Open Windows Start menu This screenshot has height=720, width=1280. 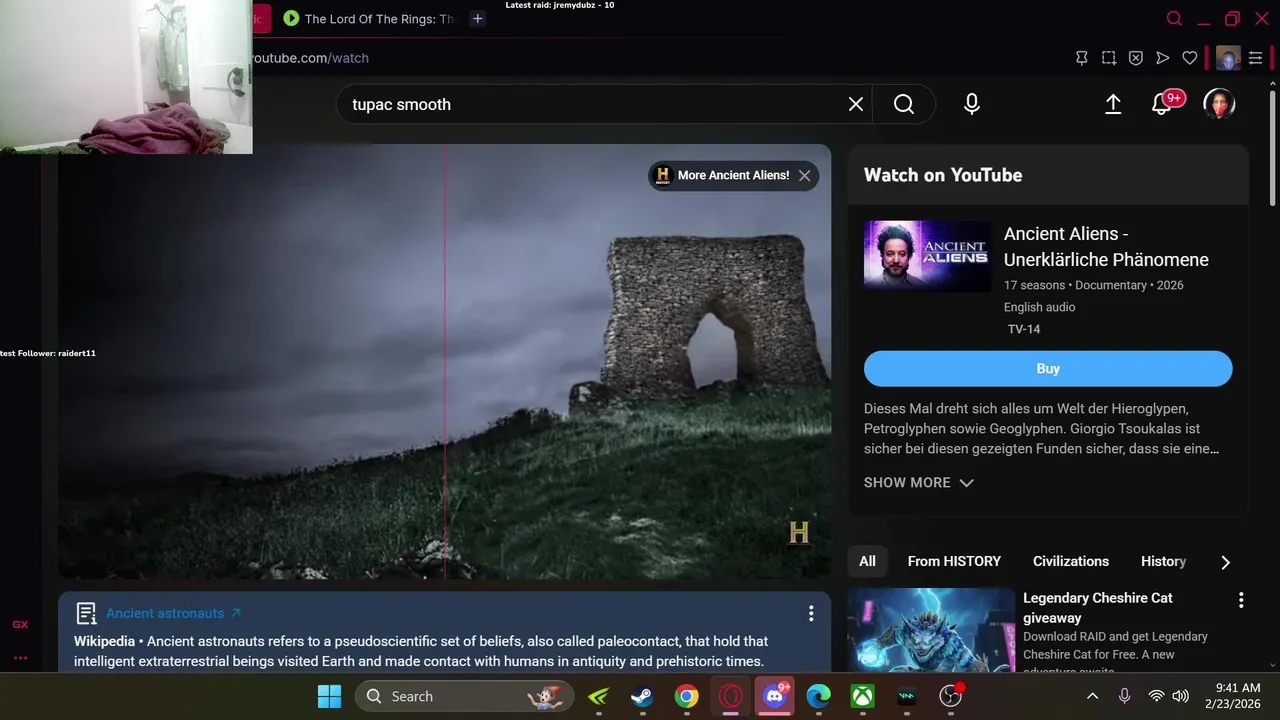pos(329,696)
